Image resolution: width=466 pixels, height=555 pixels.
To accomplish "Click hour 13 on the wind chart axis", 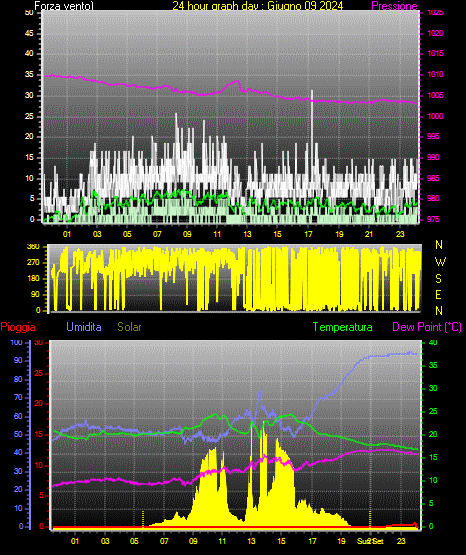I will coord(247,234).
